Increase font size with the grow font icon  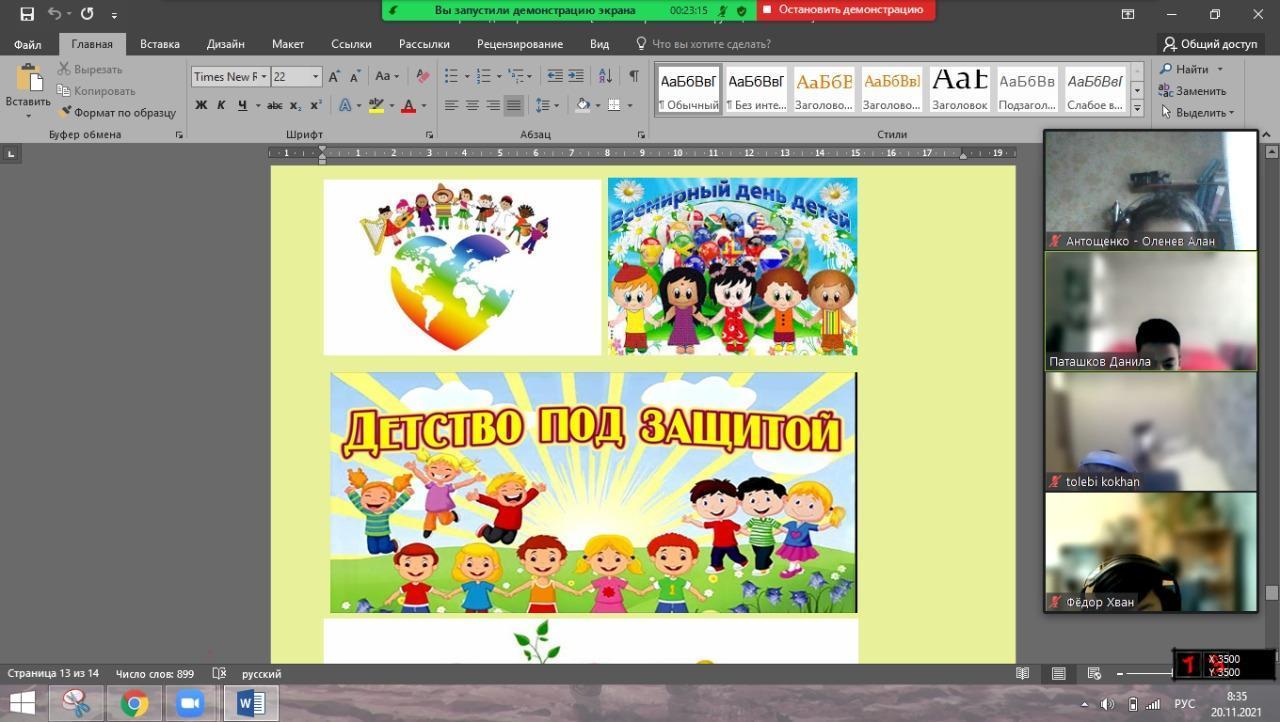tap(334, 76)
